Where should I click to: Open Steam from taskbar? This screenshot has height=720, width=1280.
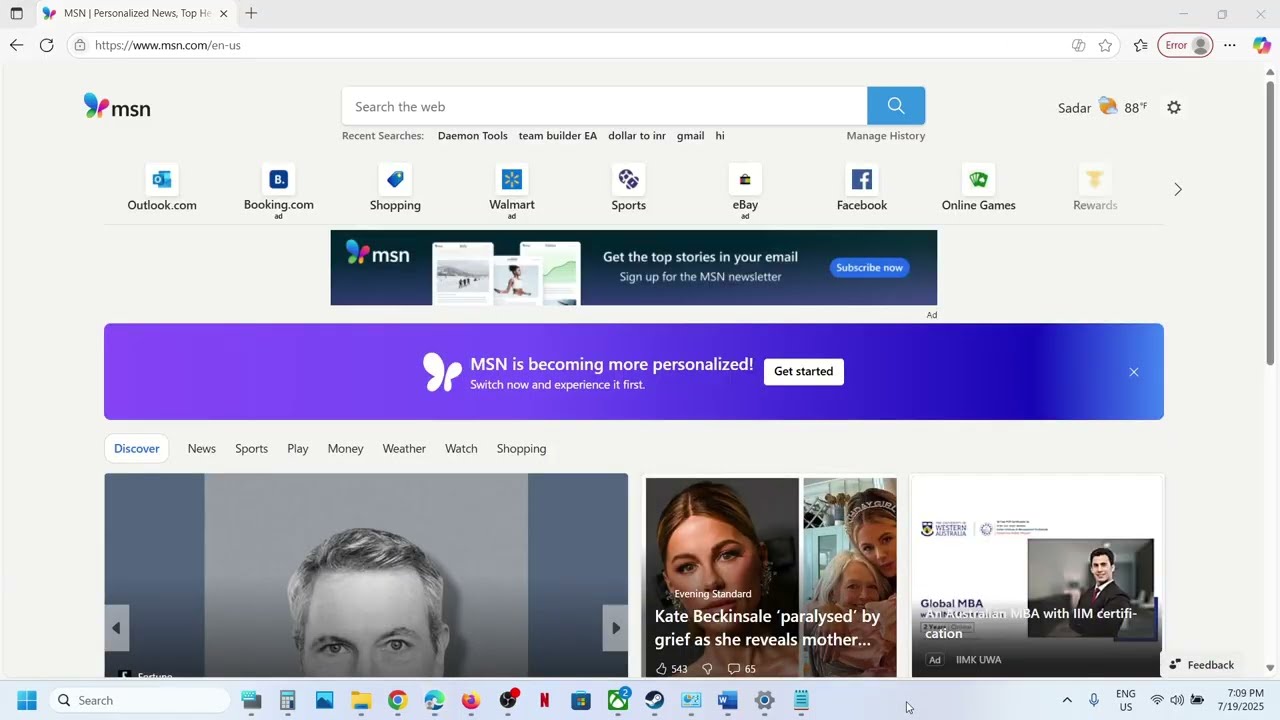tap(655, 700)
